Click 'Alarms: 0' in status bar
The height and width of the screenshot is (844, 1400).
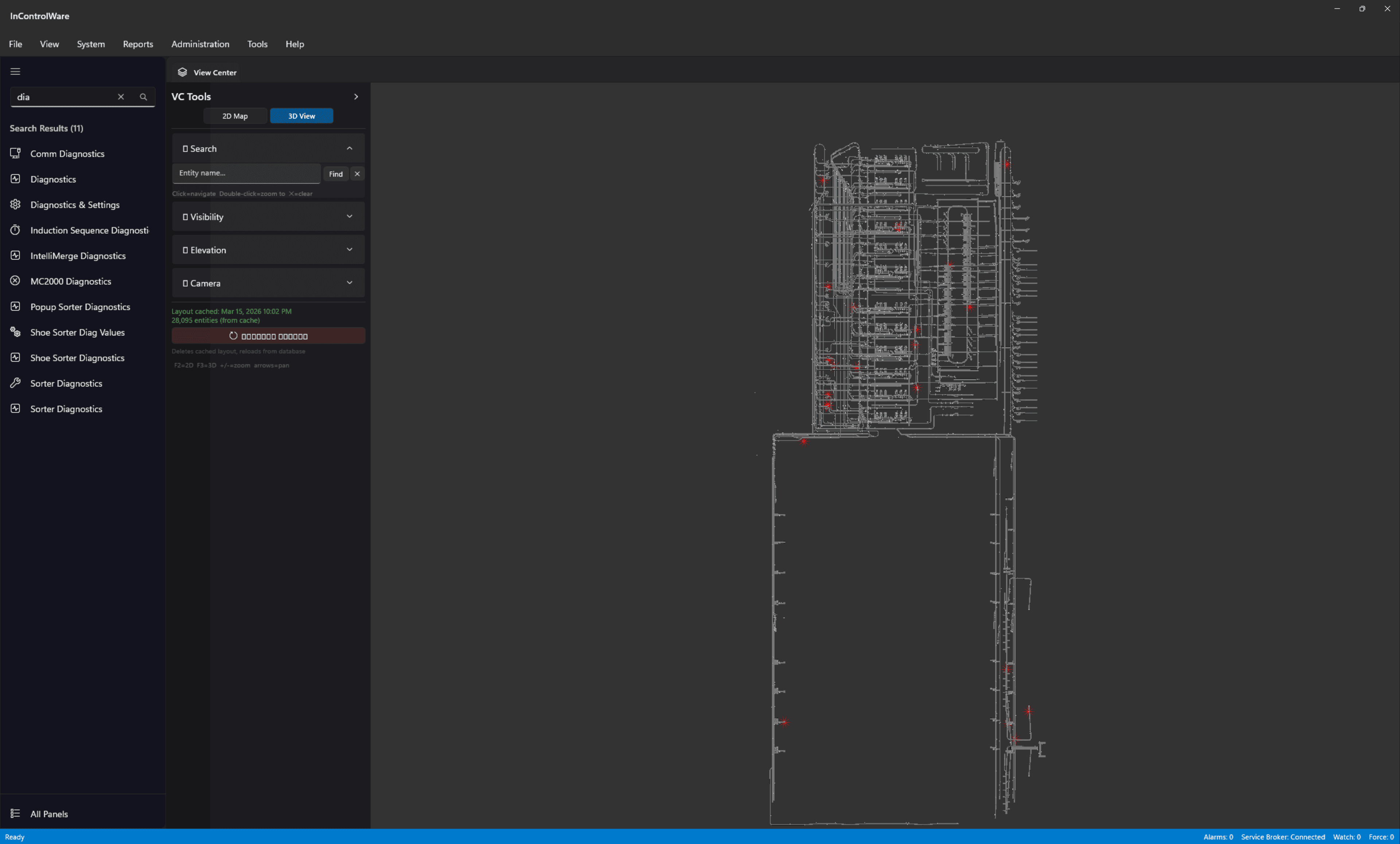(x=1218, y=837)
